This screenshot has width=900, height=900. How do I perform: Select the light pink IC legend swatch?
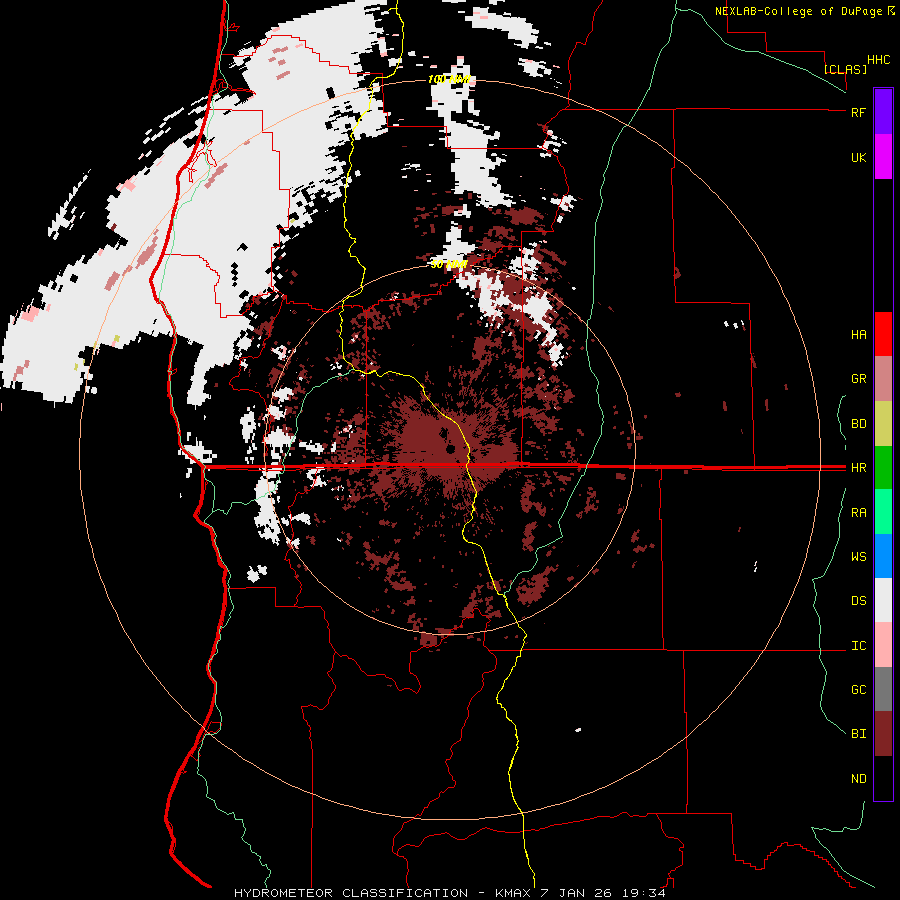point(883,645)
